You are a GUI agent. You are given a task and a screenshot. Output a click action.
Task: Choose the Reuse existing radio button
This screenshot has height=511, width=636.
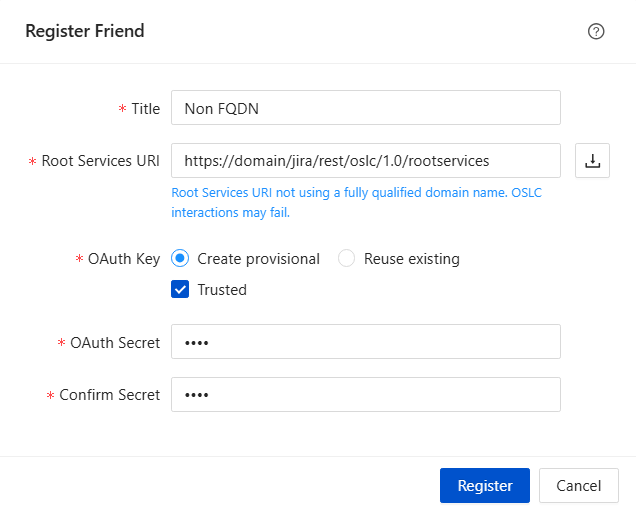(x=347, y=258)
